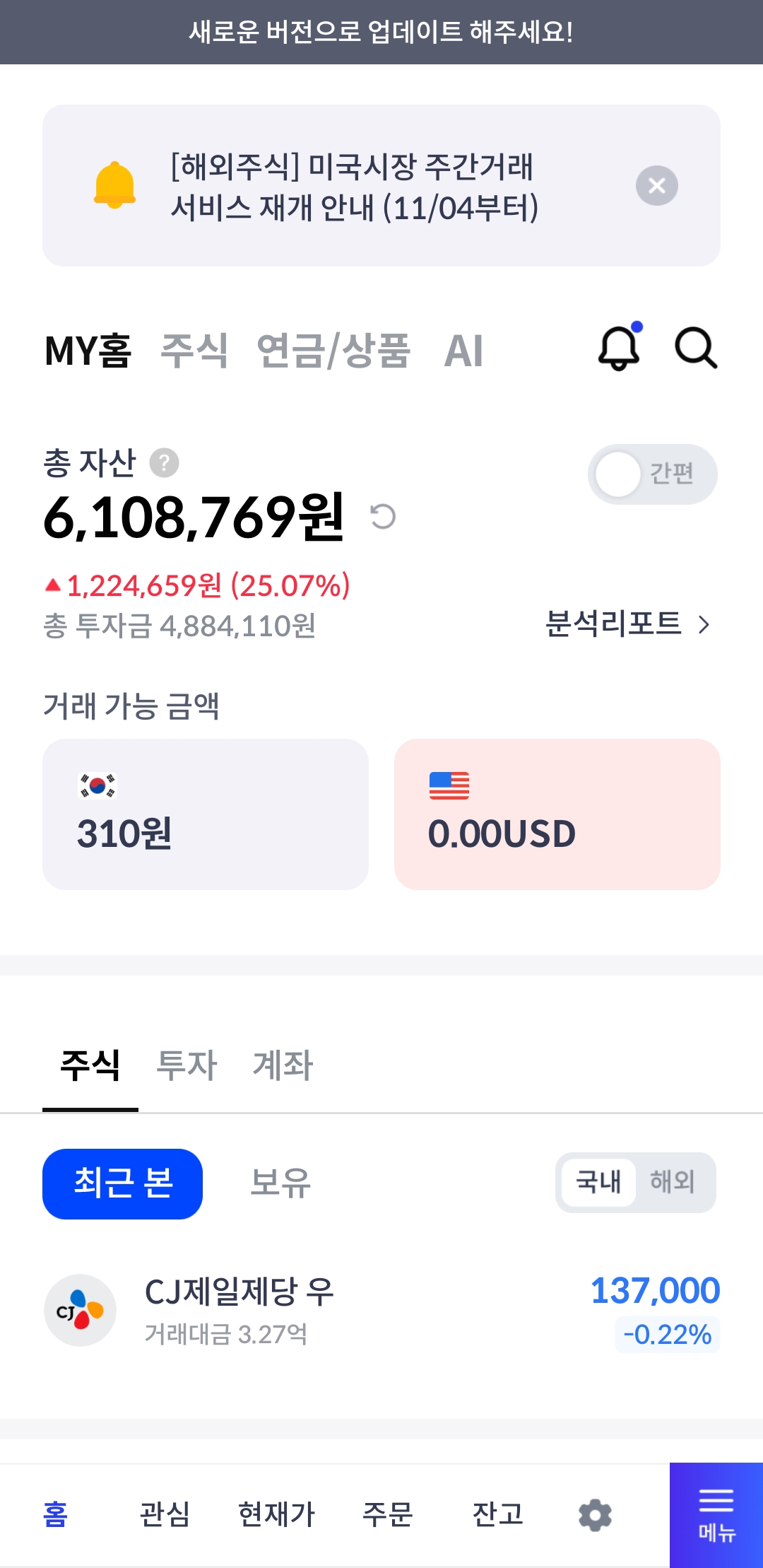The height and width of the screenshot is (1568, 763).
Task: Tap the 최근 본 button
Action: (123, 1183)
